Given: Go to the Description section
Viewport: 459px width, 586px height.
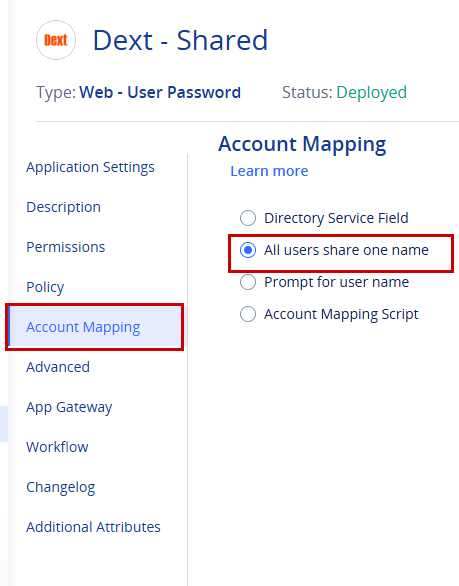Looking at the screenshot, I should [63, 207].
